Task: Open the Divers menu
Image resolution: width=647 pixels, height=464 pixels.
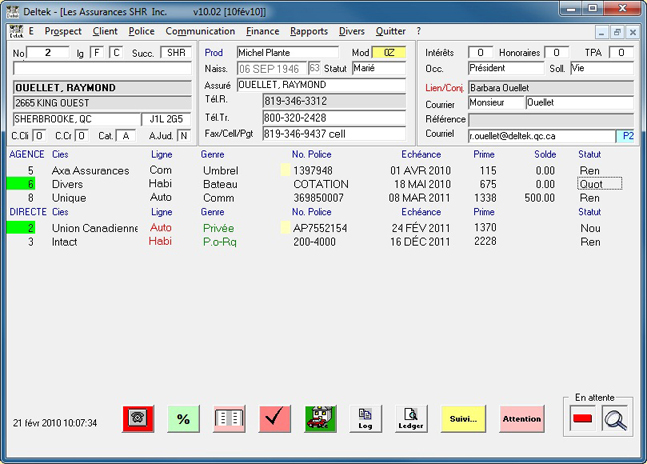Action: (352, 31)
